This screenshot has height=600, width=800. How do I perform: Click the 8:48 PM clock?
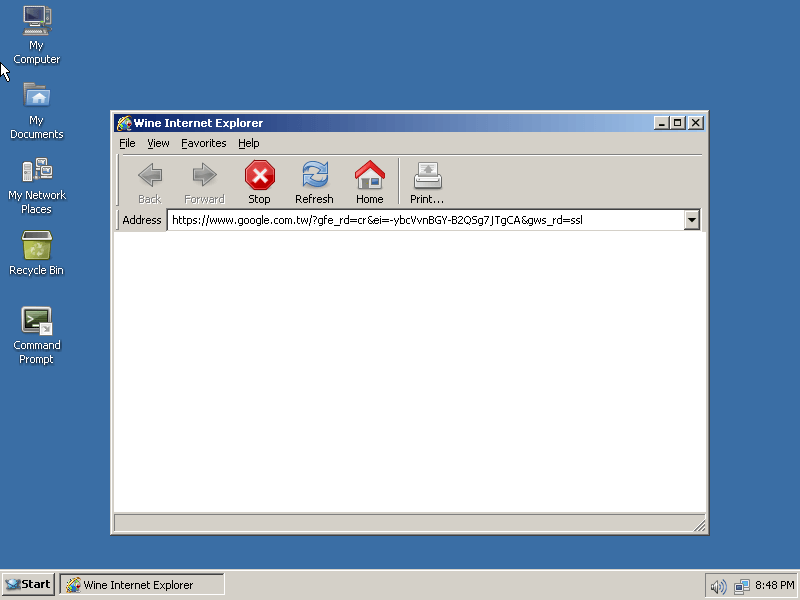pyautogui.click(x=774, y=585)
